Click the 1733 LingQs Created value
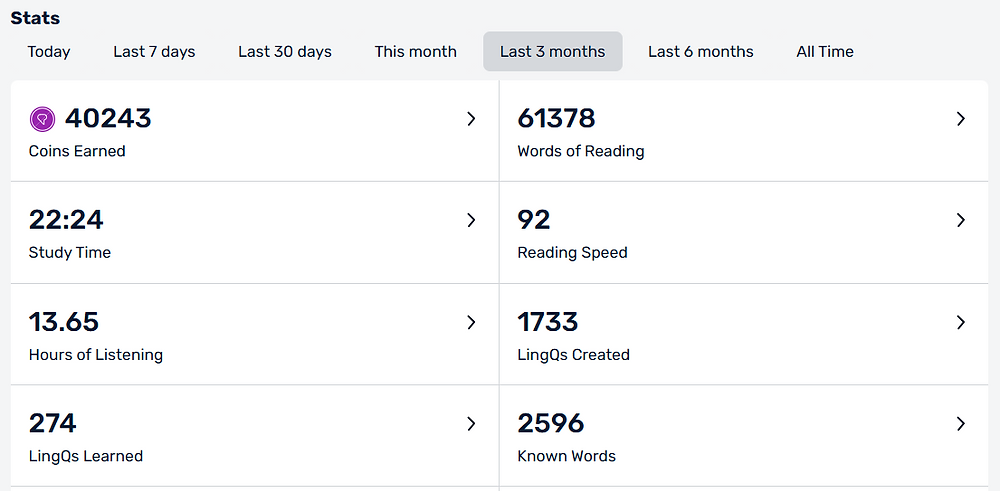Screen dimensions: 1000x491 point(548,322)
